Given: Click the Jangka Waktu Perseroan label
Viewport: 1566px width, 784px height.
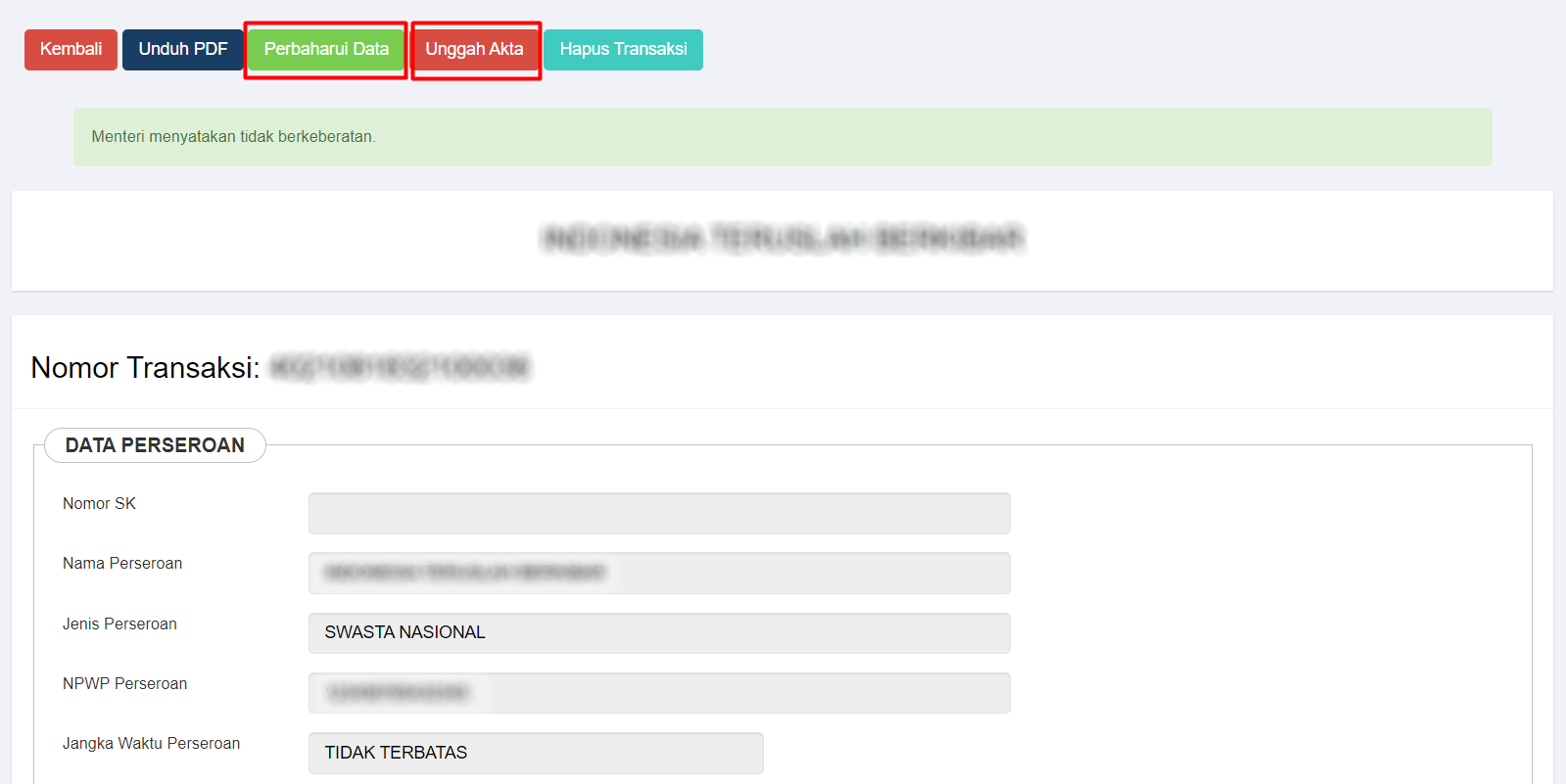Looking at the screenshot, I should (x=151, y=743).
